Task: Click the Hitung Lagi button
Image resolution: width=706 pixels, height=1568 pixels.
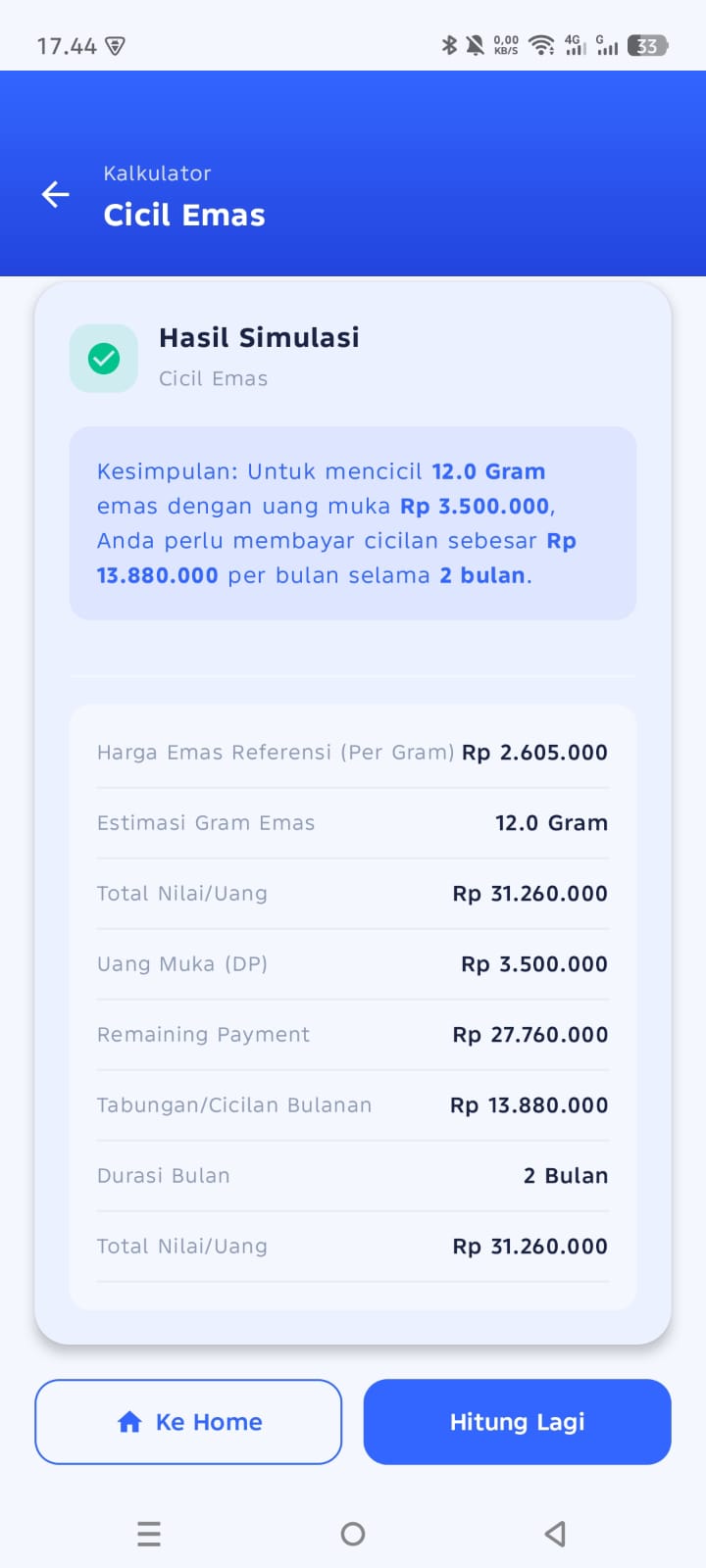Action: click(518, 1422)
